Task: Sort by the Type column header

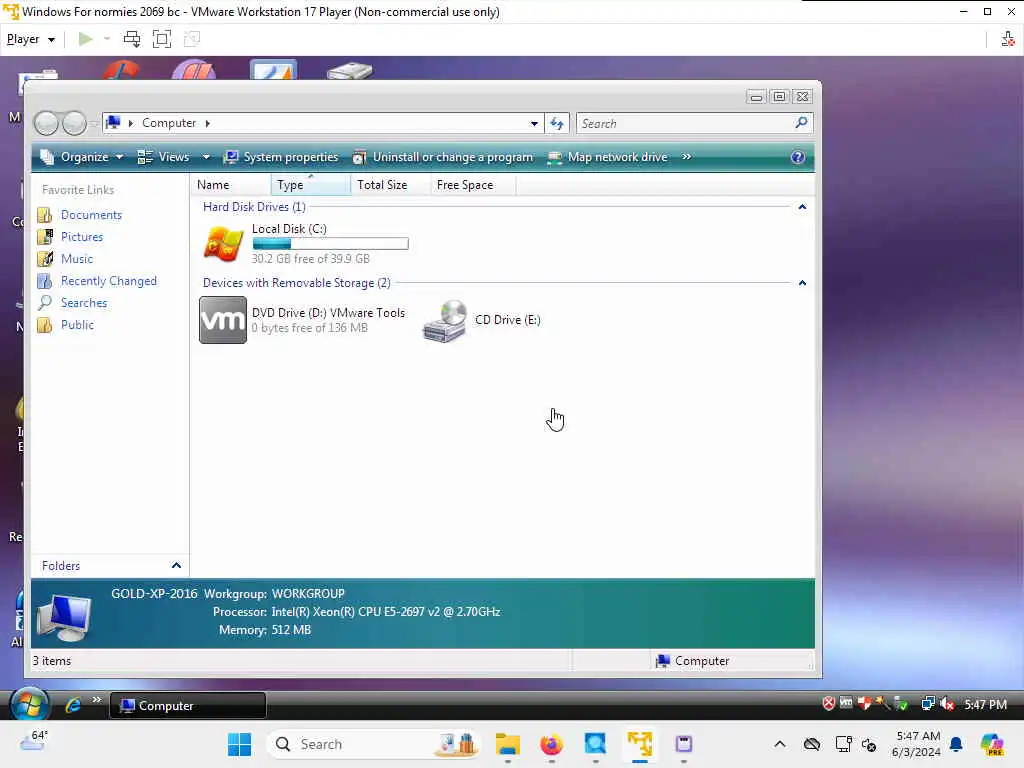Action: pos(311,185)
